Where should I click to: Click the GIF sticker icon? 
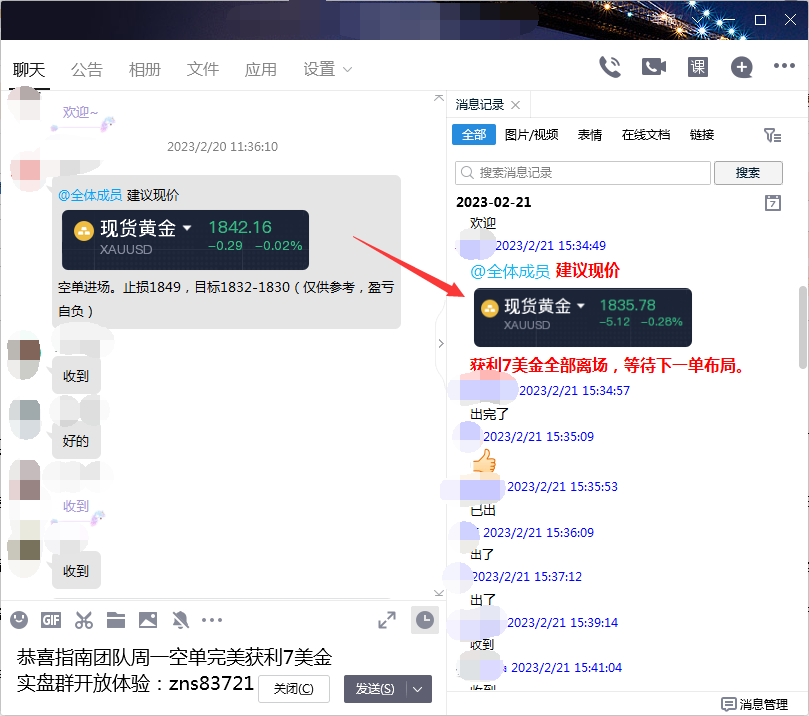[51, 620]
